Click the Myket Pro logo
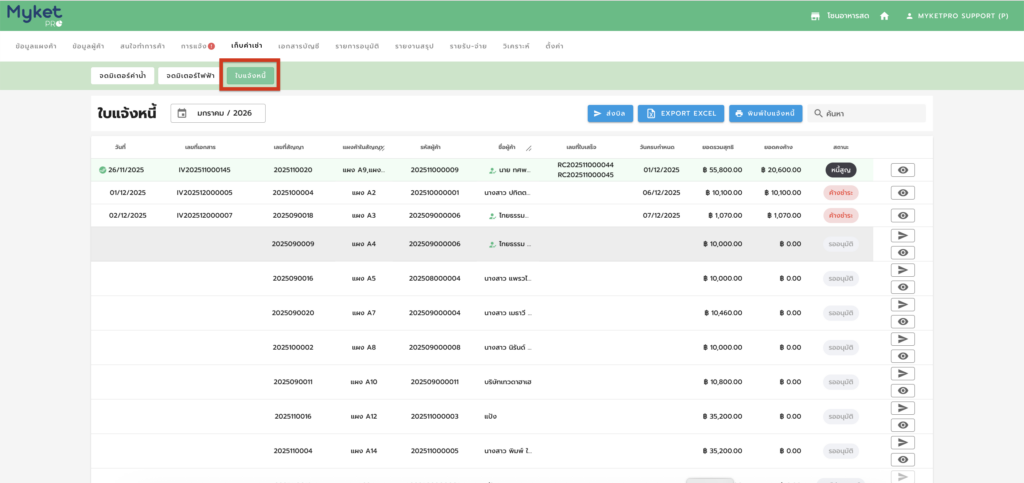Viewport: 1024px width, 483px height. coord(34,15)
